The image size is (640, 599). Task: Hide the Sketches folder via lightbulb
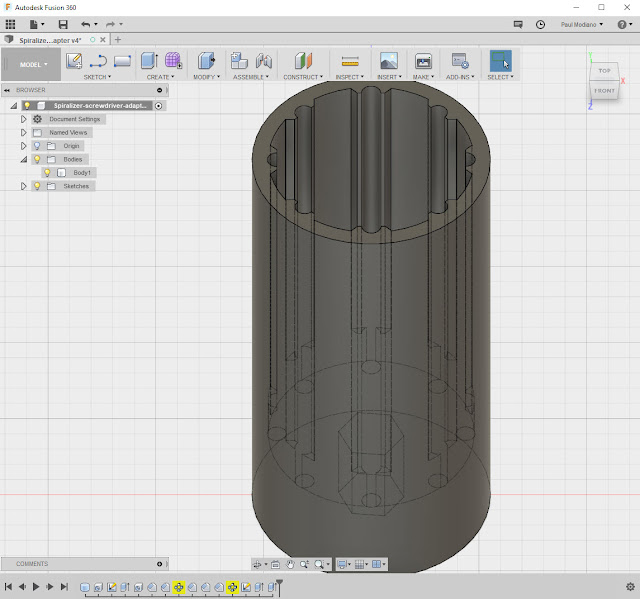pos(37,186)
